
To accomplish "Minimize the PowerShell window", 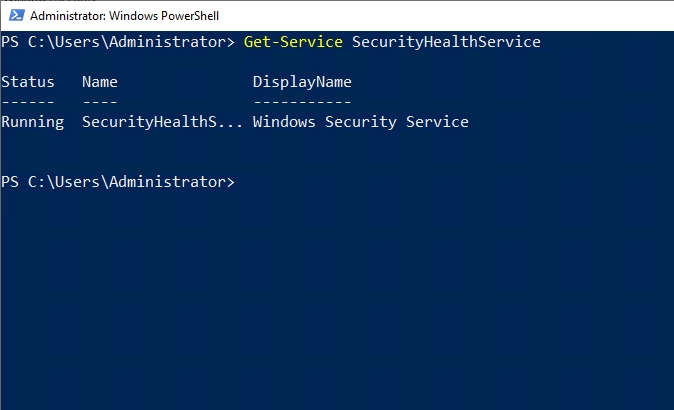I will coord(561,16).
